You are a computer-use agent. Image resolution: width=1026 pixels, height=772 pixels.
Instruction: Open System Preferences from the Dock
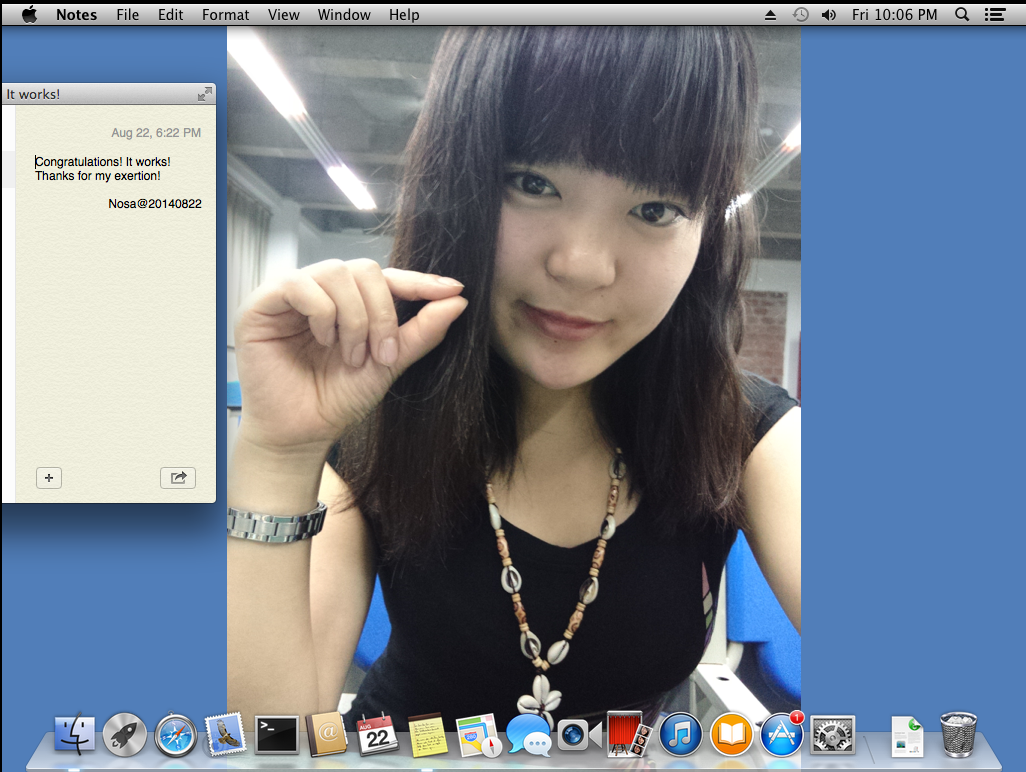coord(832,734)
